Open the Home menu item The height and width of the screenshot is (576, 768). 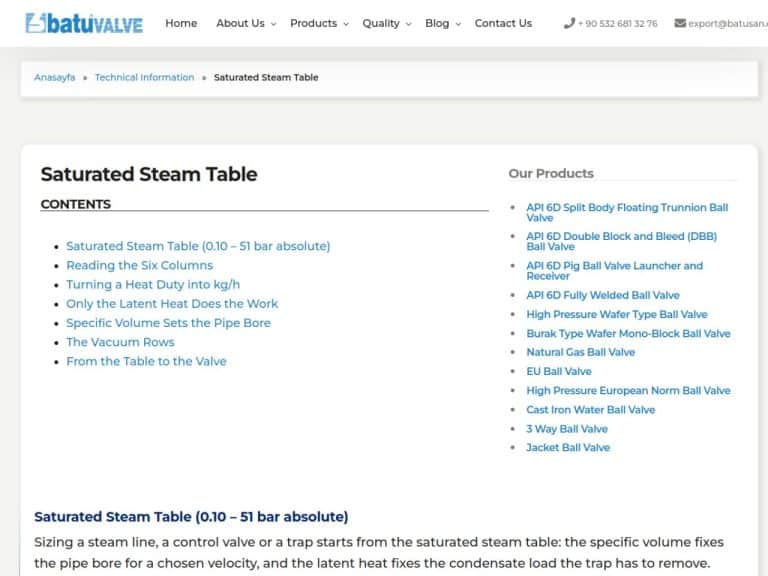[x=181, y=23]
